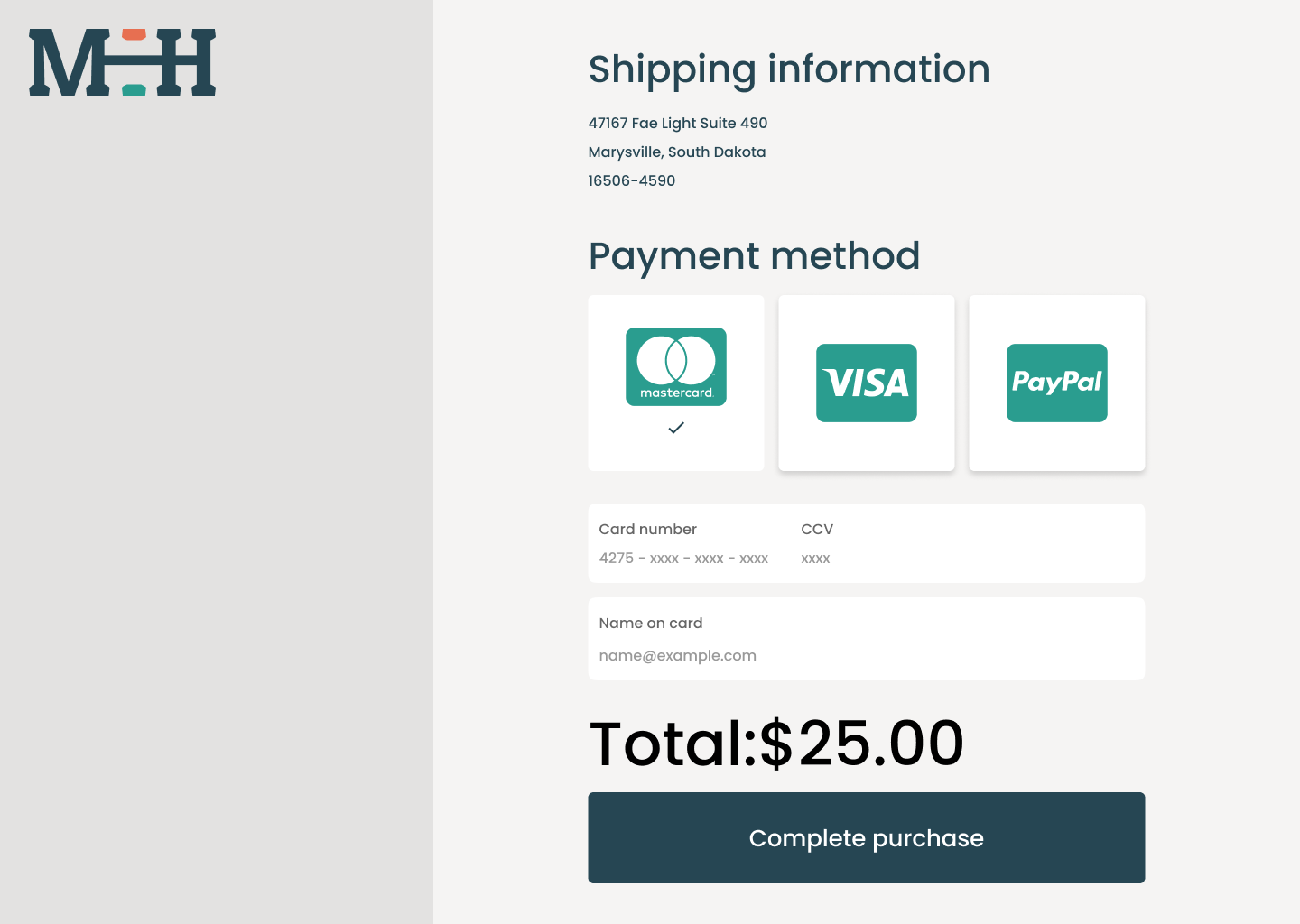Screen dimensions: 1300x924
Task: Click the shipping address line
Action: (x=677, y=123)
